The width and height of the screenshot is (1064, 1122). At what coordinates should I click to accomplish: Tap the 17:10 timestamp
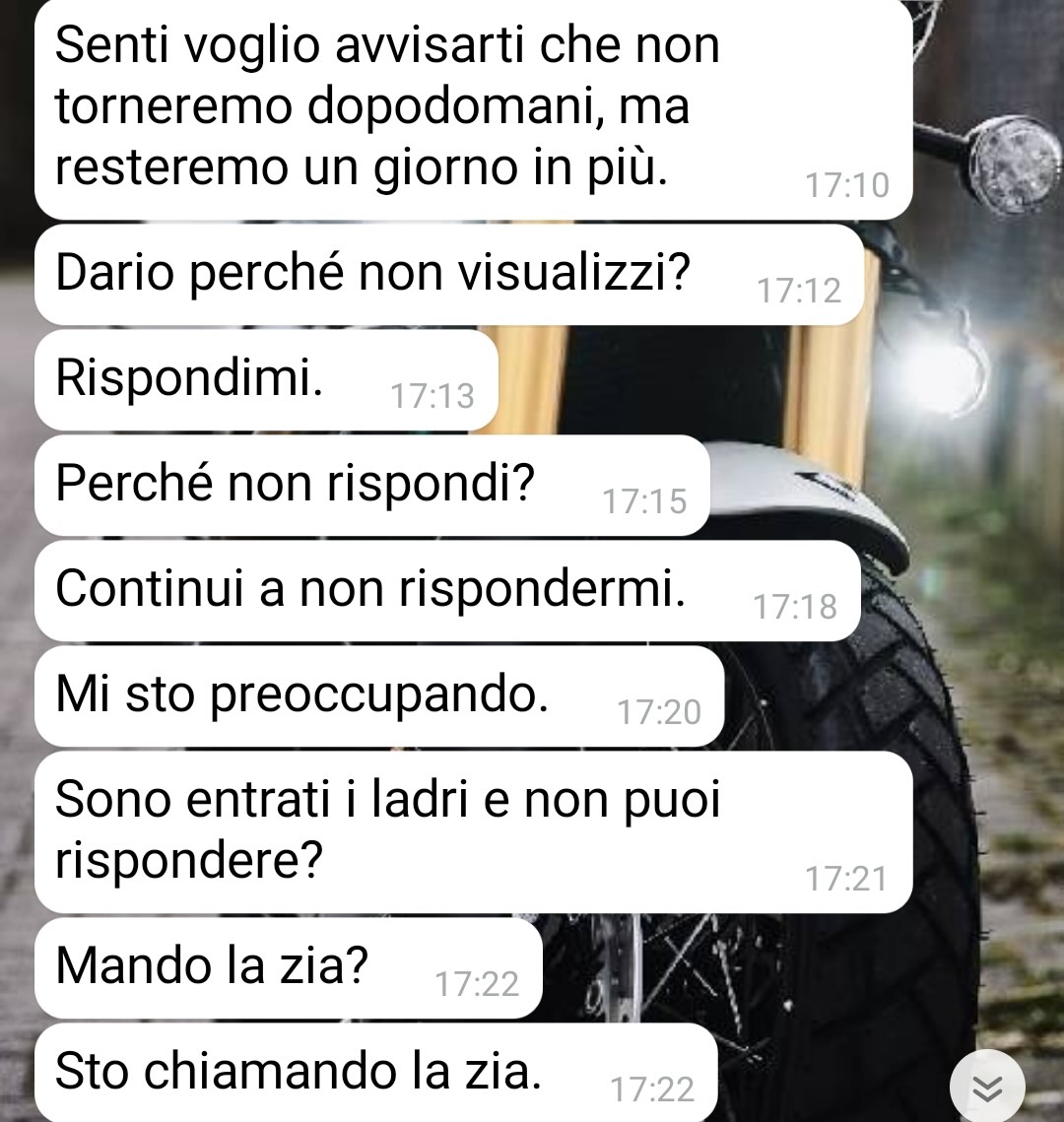(x=847, y=185)
